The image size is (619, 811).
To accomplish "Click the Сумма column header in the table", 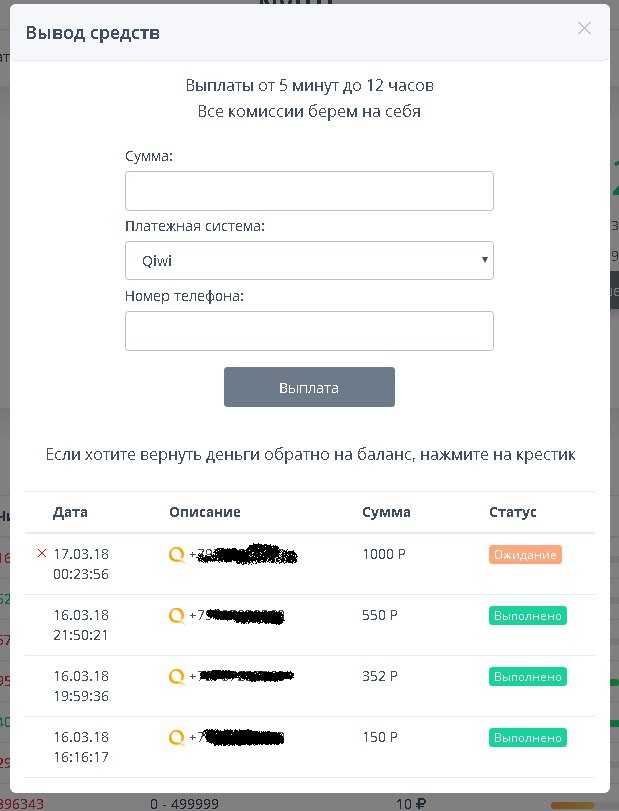I will 386,512.
